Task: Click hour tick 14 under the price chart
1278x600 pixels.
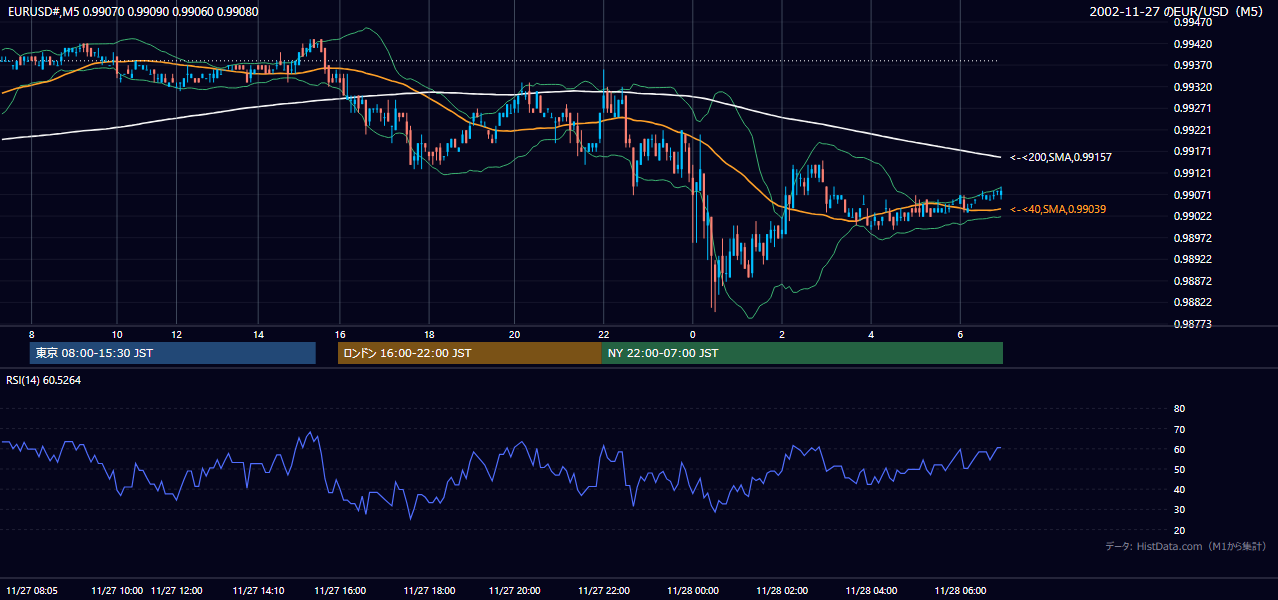Action: click(x=258, y=334)
